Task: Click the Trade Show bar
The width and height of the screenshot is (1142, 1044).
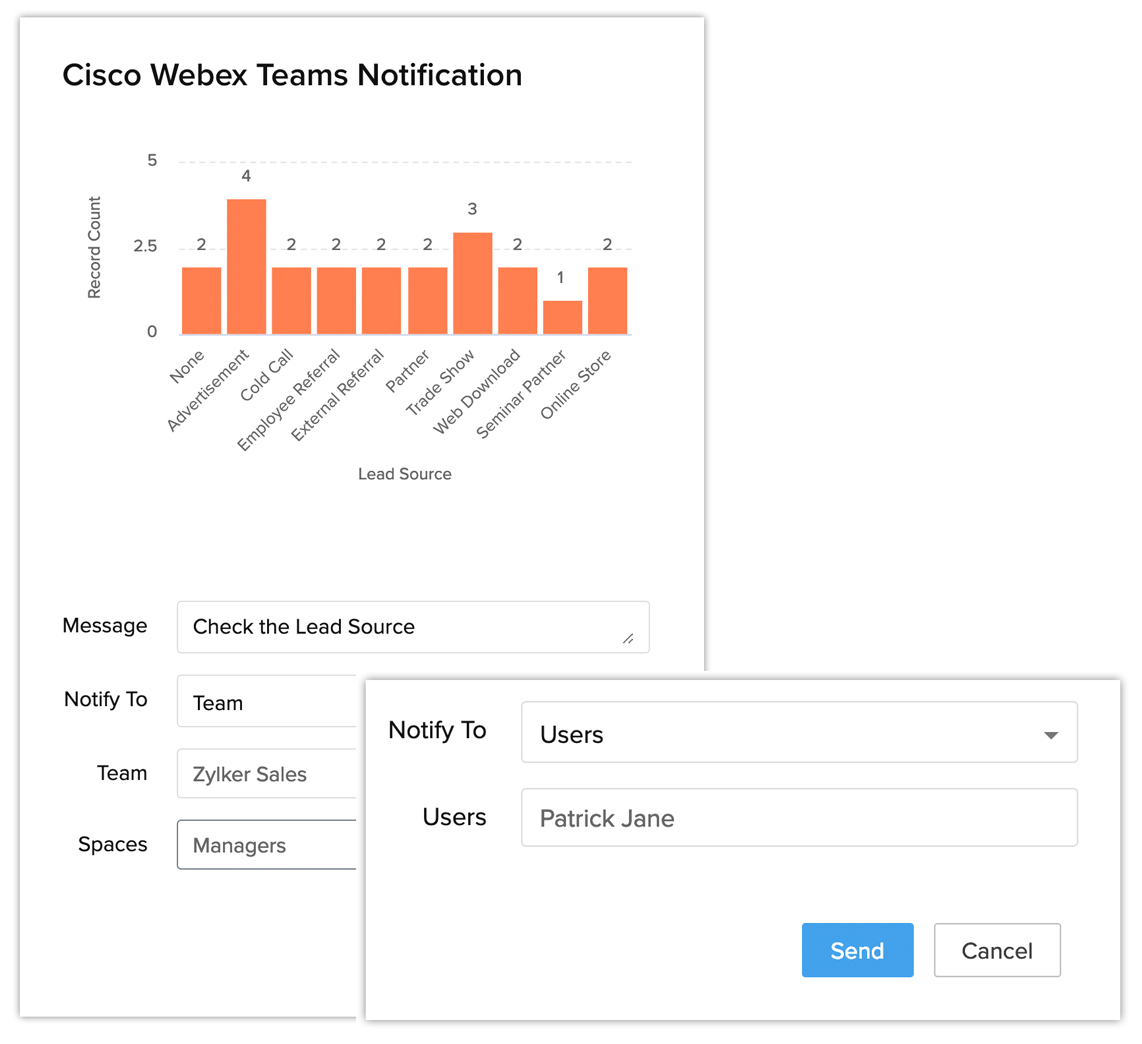Action: pyautogui.click(x=472, y=284)
